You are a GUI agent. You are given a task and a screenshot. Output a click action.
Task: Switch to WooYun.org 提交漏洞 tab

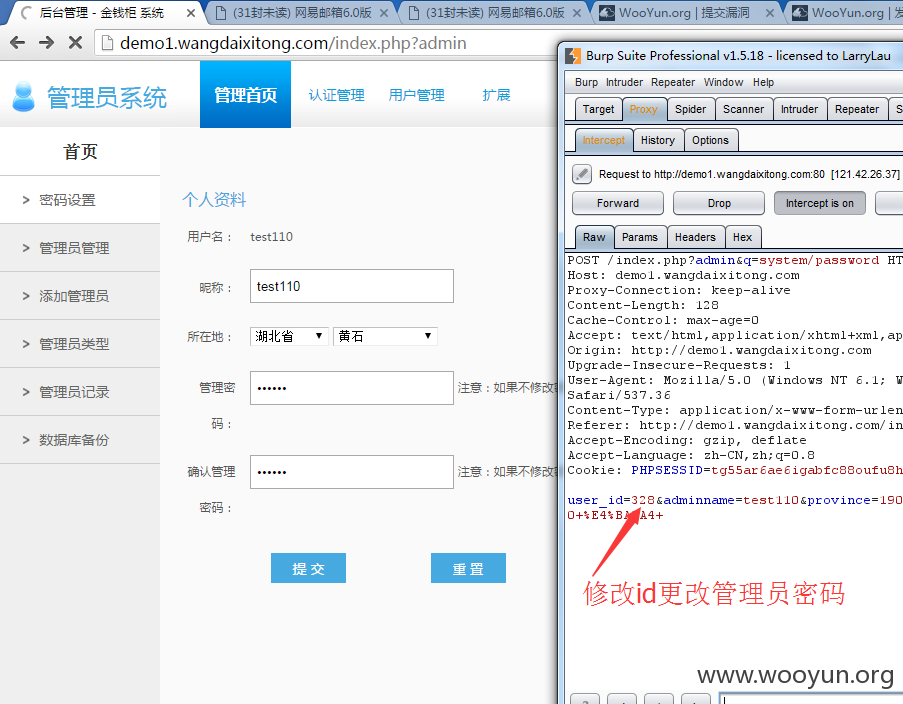click(x=684, y=13)
